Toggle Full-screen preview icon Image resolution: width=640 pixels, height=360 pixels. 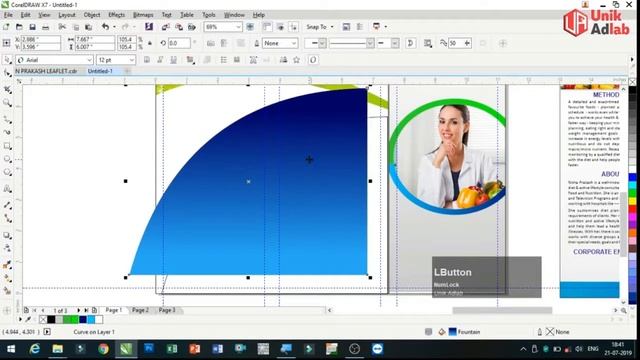250,27
